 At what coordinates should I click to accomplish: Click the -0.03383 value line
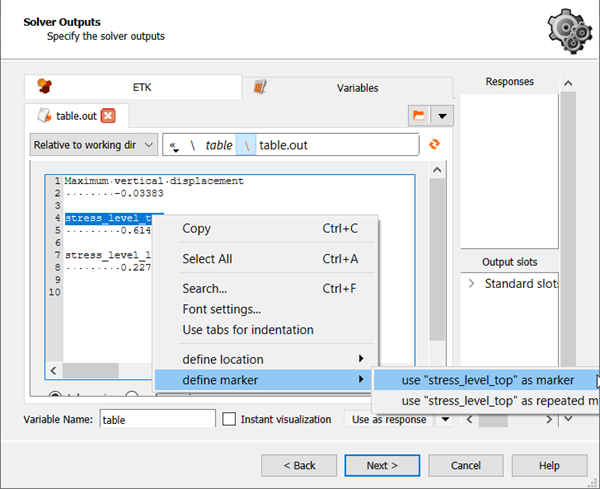140,193
